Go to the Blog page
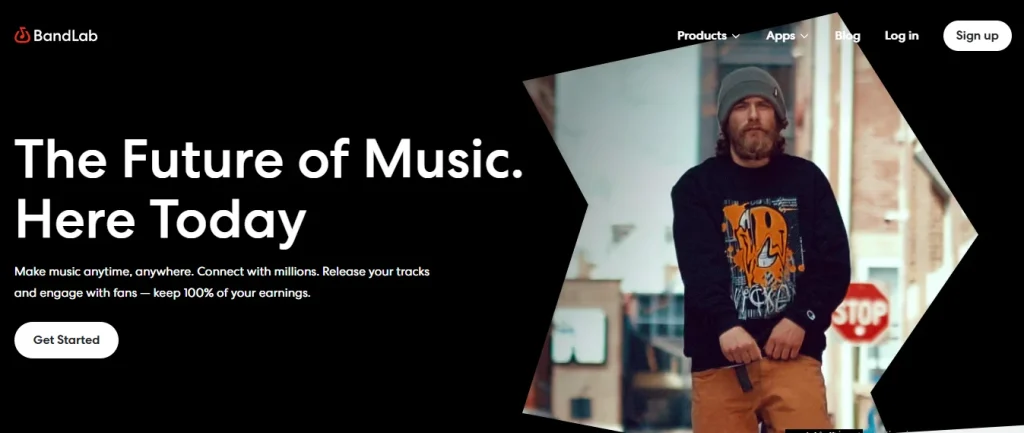Screen dimensions: 1024x433 click(847, 36)
